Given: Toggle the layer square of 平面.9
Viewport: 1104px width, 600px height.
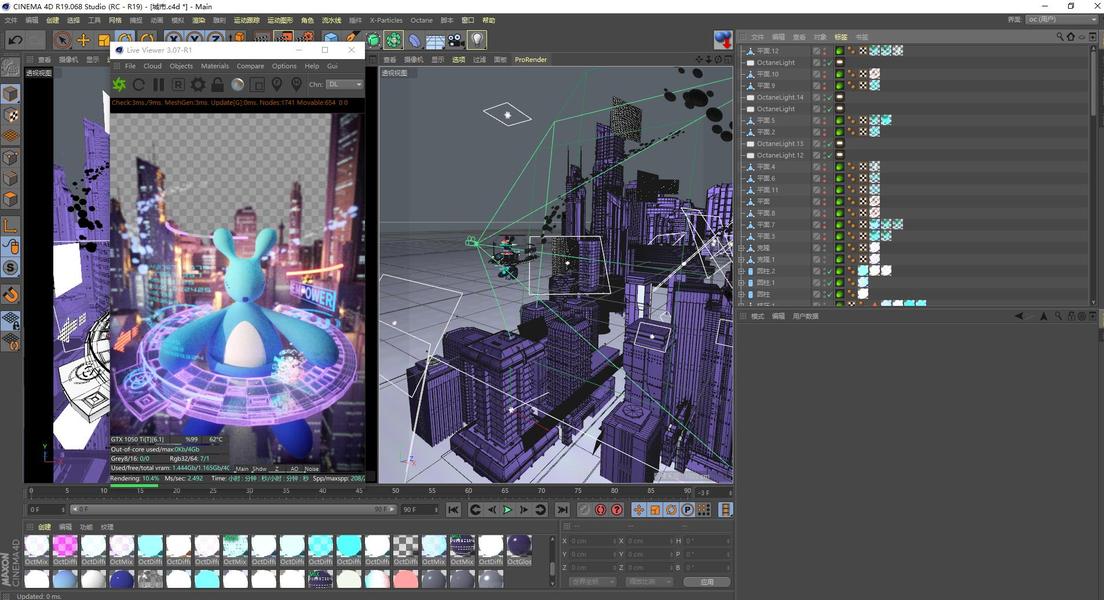Looking at the screenshot, I should 816,86.
